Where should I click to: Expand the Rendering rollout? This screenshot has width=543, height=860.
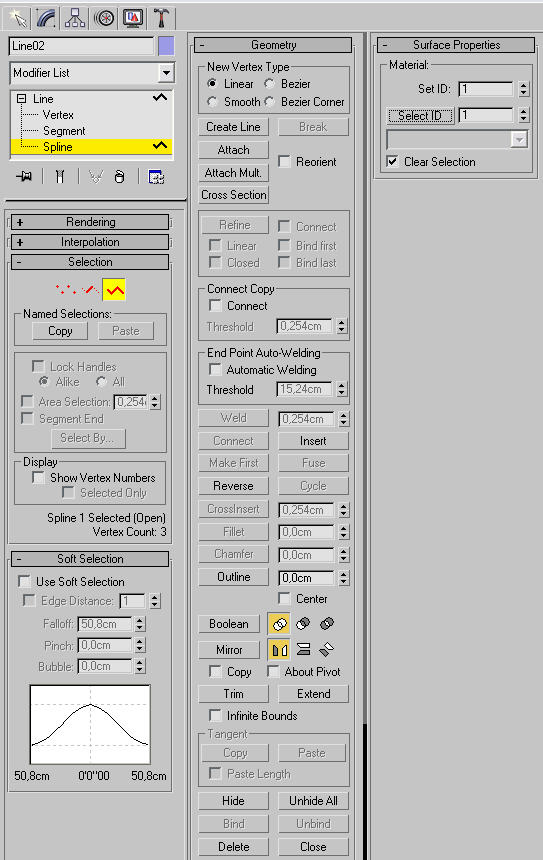(90, 222)
